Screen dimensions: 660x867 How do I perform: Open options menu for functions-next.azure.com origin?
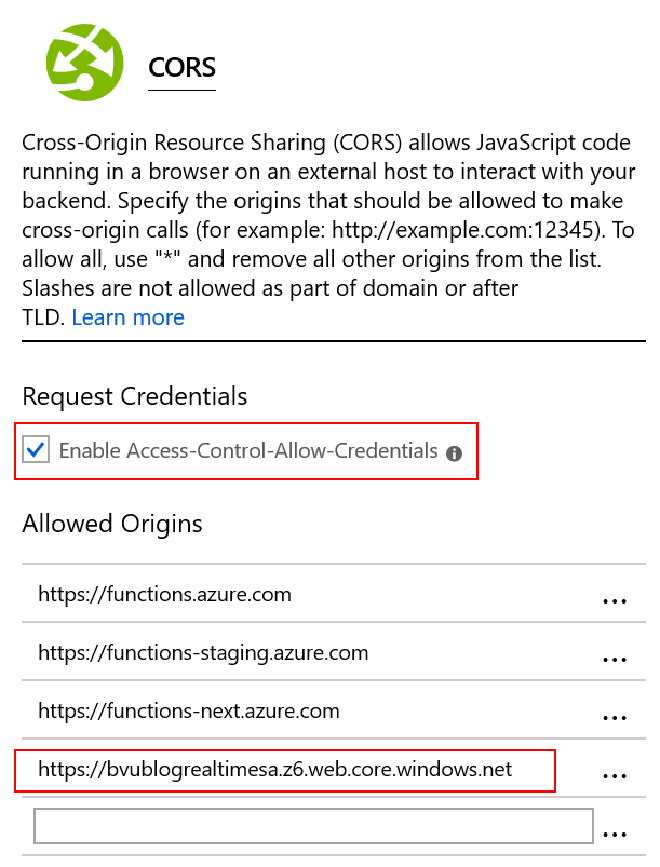[x=614, y=717]
